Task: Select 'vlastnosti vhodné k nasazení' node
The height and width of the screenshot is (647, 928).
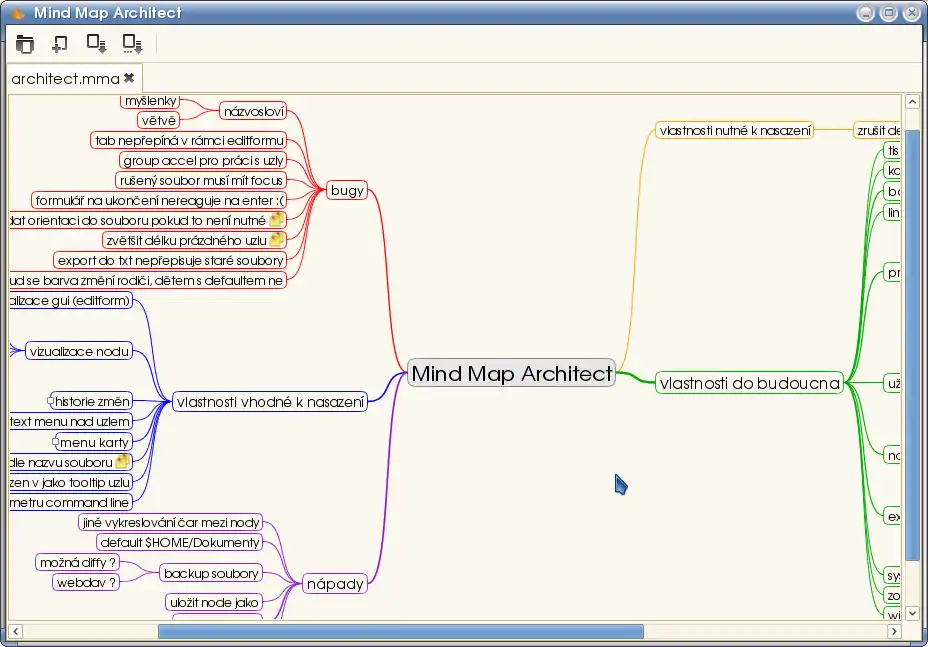Action: pos(270,401)
